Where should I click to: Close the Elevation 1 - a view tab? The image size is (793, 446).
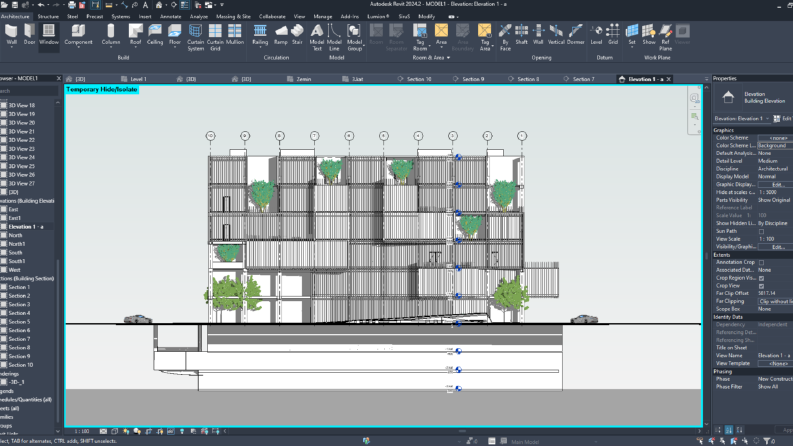(669, 79)
